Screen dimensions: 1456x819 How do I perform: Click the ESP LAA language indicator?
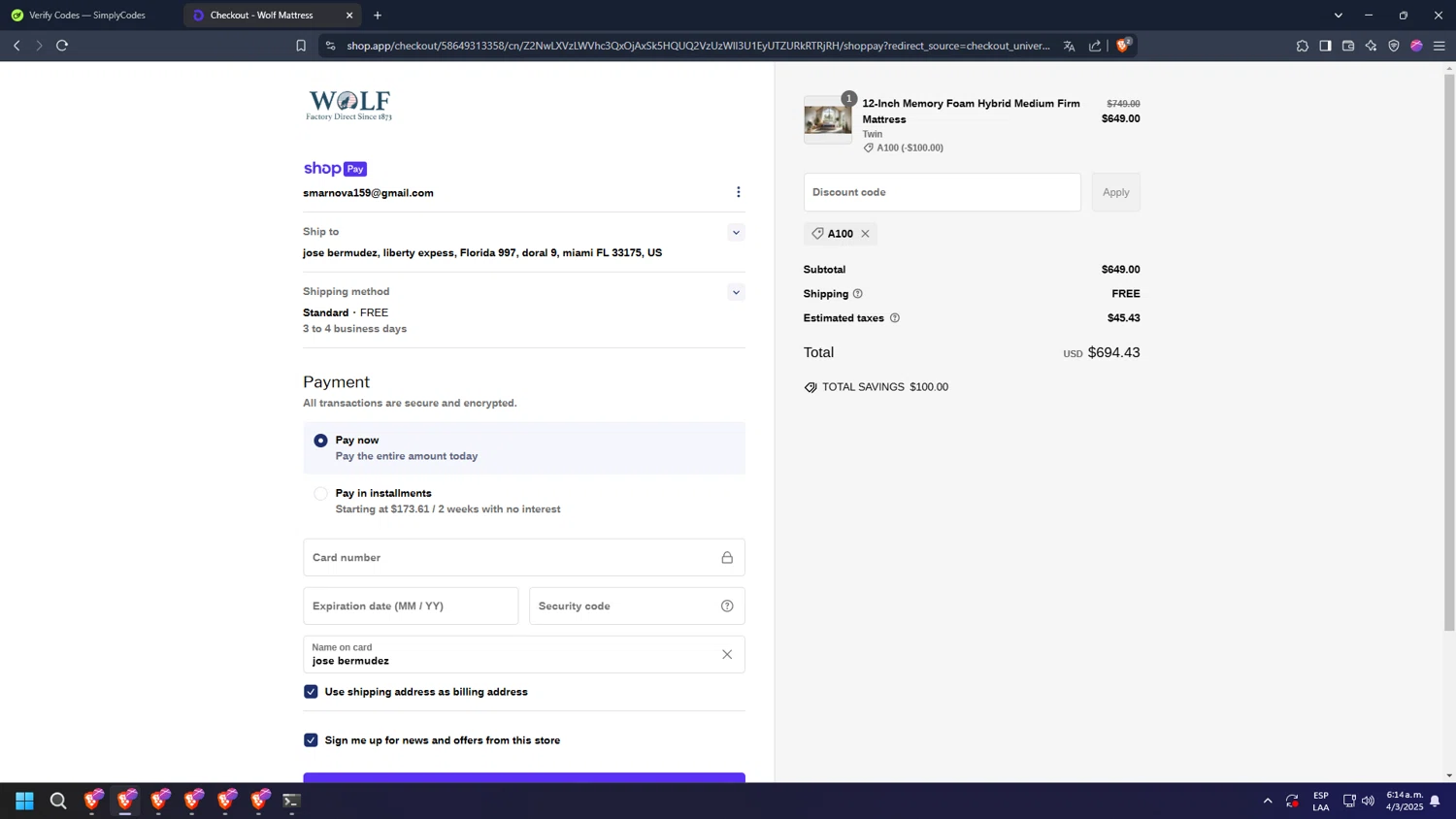(x=1321, y=802)
